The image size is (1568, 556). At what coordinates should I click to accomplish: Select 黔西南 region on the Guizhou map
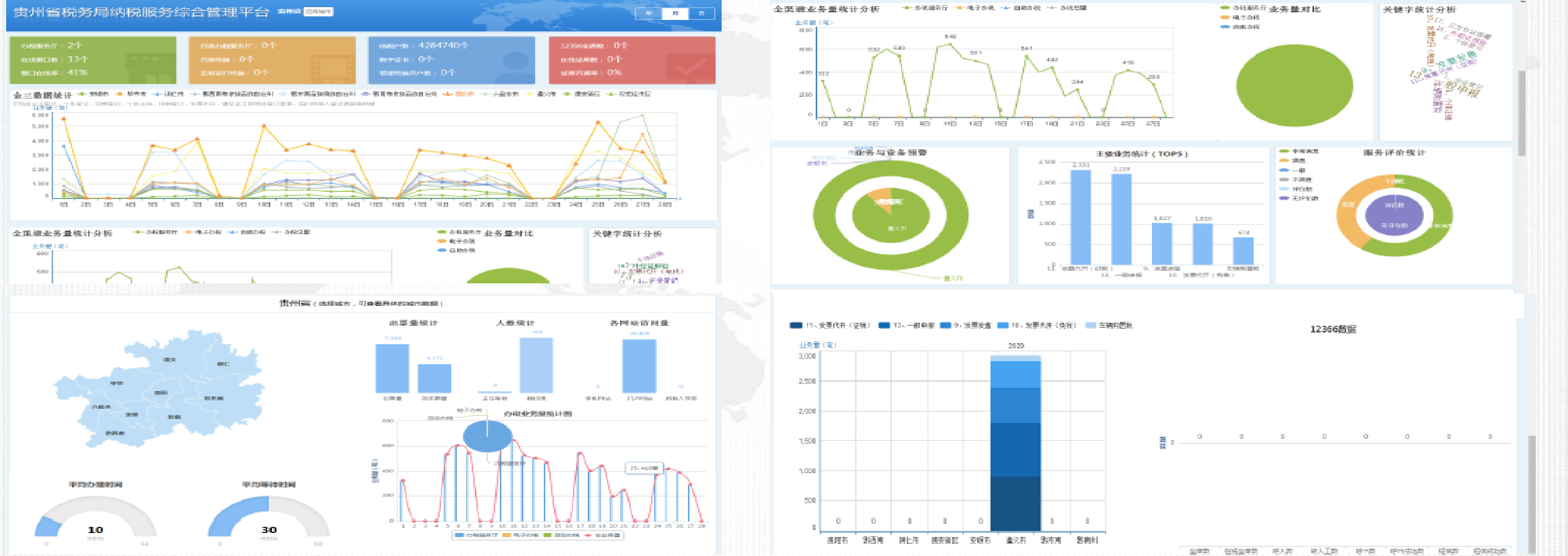(x=115, y=433)
